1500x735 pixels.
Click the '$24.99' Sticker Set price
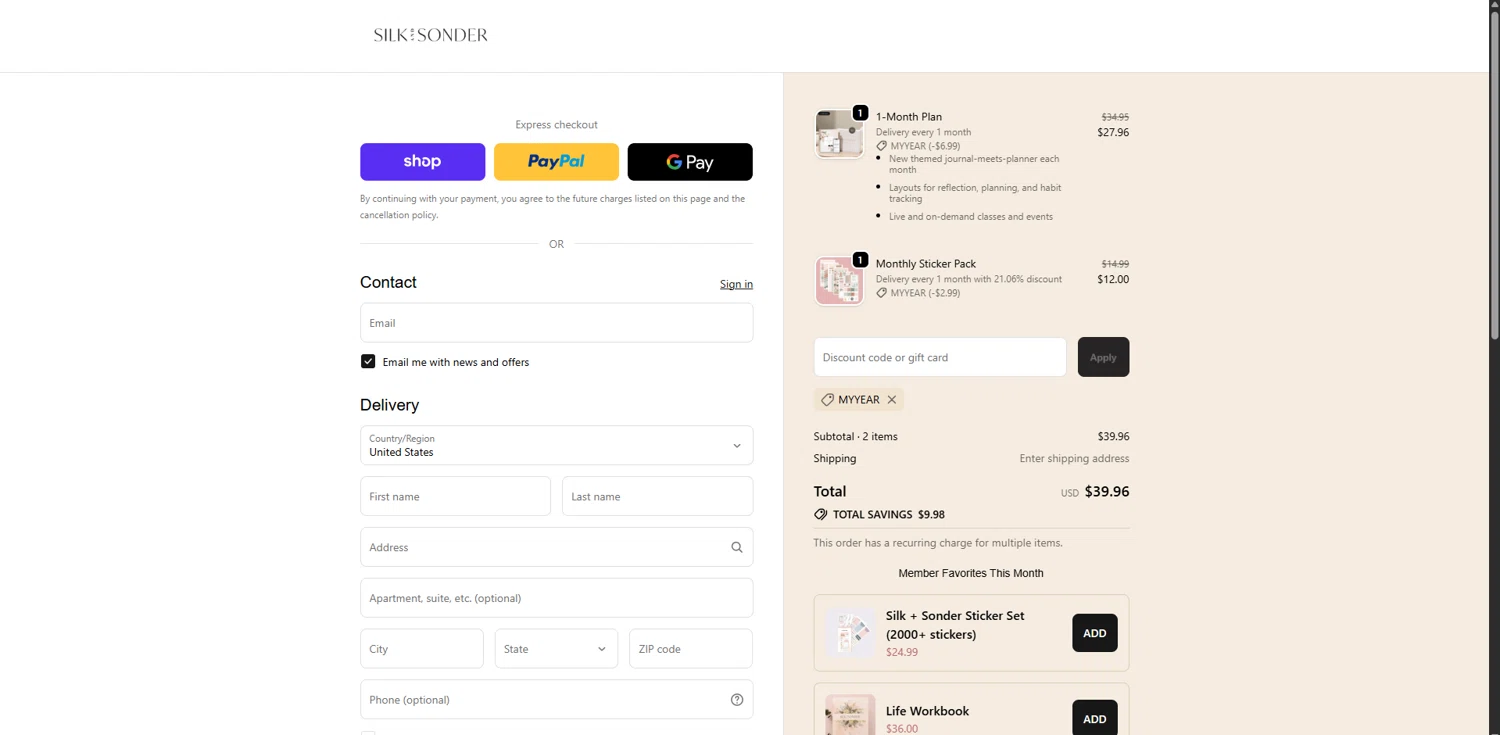point(902,652)
